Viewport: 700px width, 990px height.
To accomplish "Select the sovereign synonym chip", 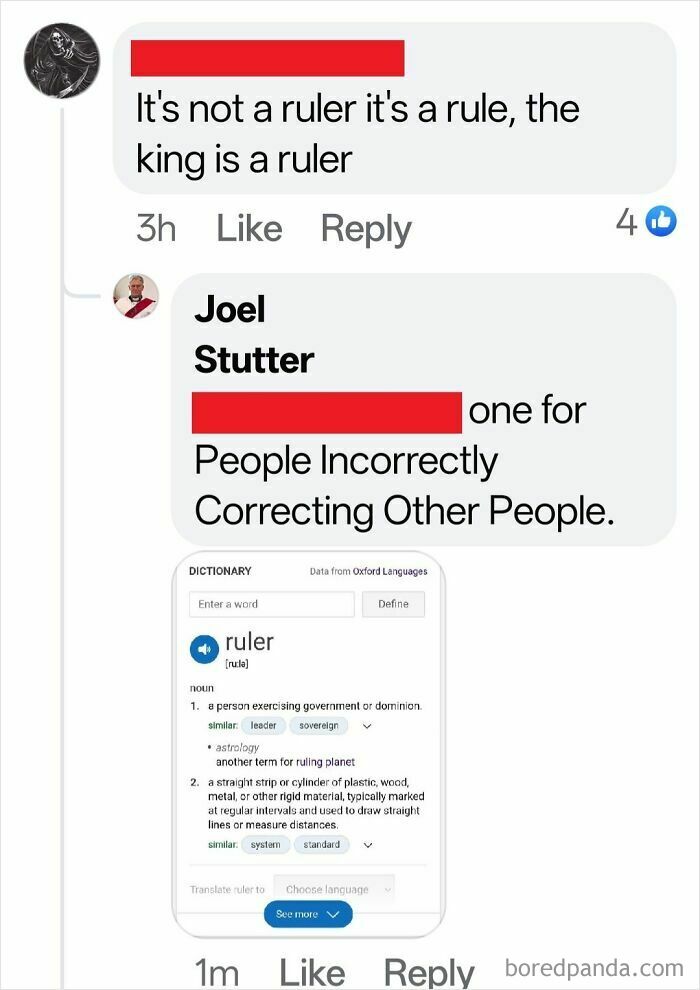I will 318,725.
